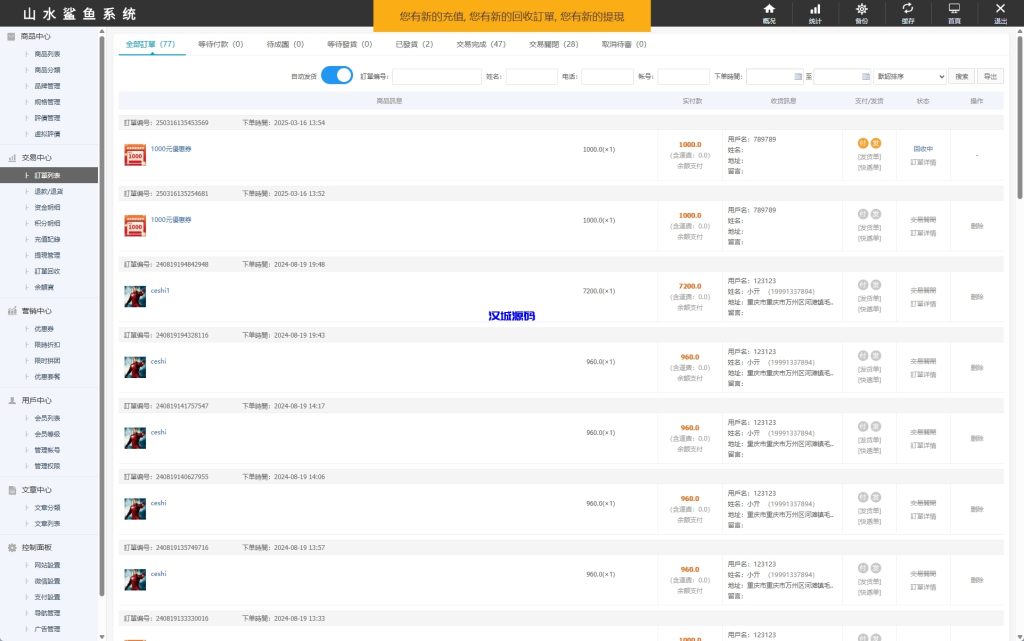Click inside the 訂單編號 input field
The width and height of the screenshot is (1024, 641).
point(438,75)
